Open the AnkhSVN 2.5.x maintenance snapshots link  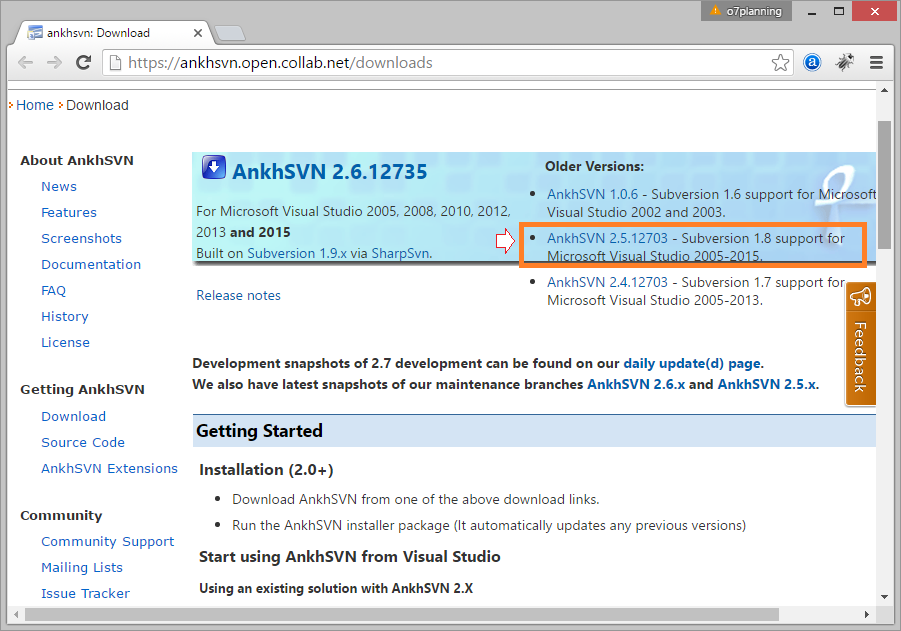[767, 384]
